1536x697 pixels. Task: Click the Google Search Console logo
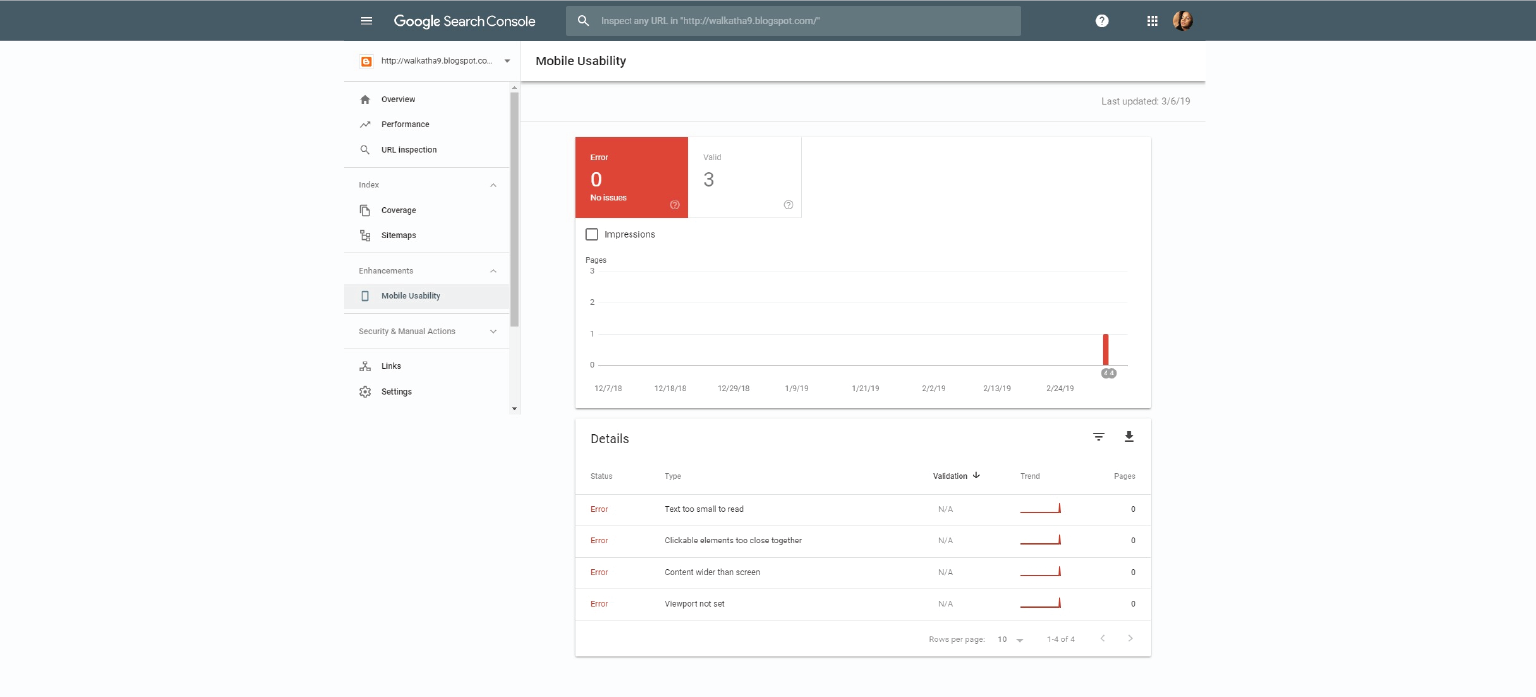click(464, 21)
